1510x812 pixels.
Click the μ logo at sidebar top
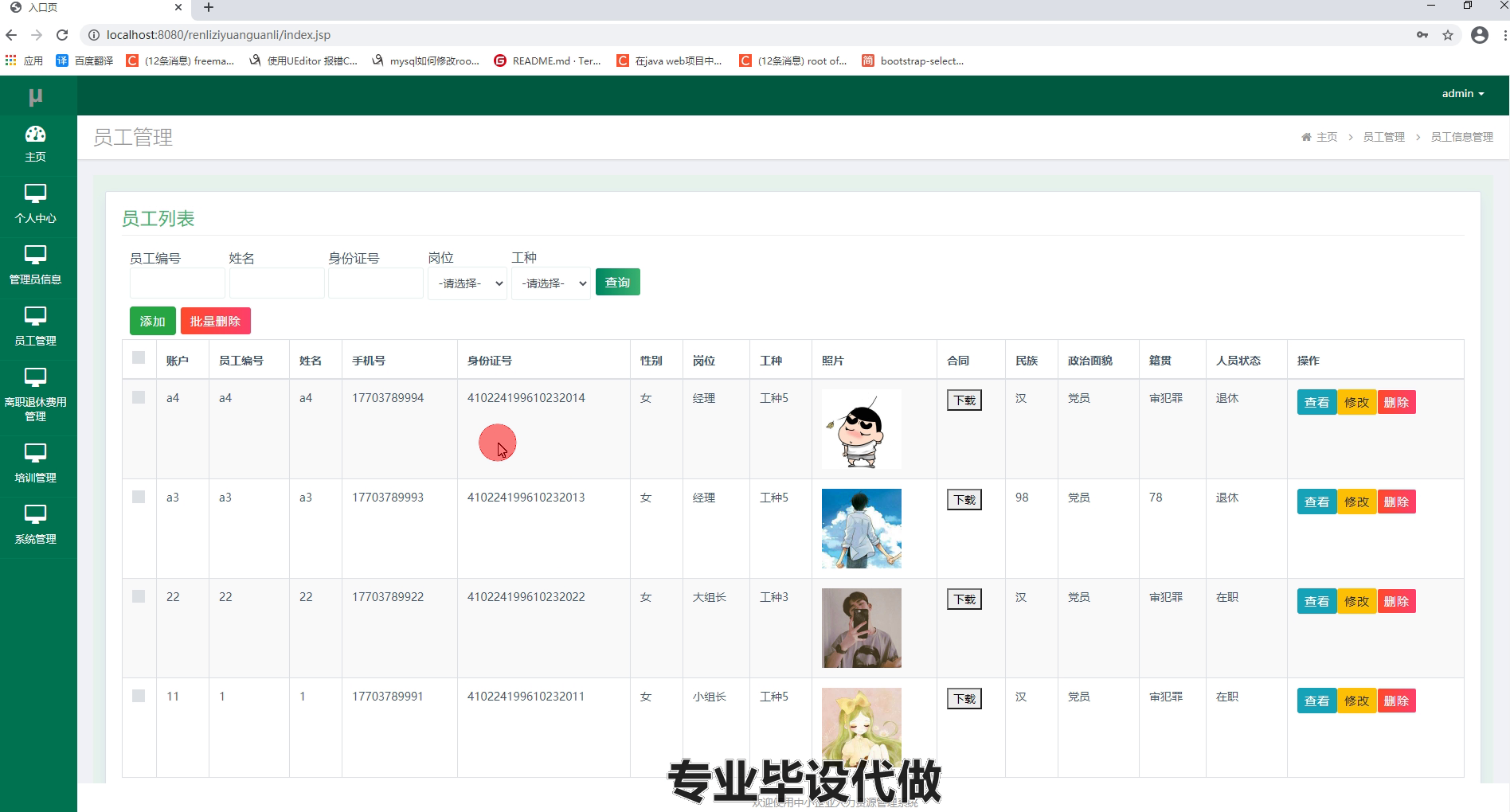35,96
